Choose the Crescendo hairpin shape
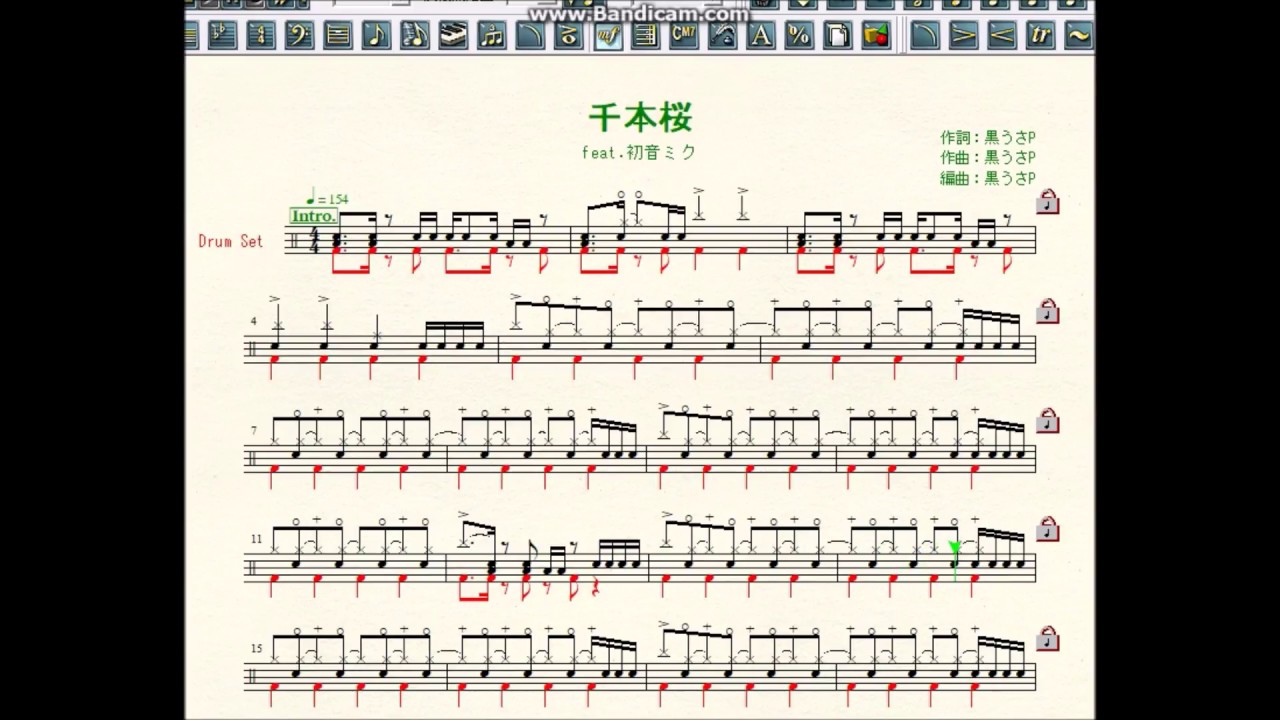1280x720 pixels. pos(1002,36)
